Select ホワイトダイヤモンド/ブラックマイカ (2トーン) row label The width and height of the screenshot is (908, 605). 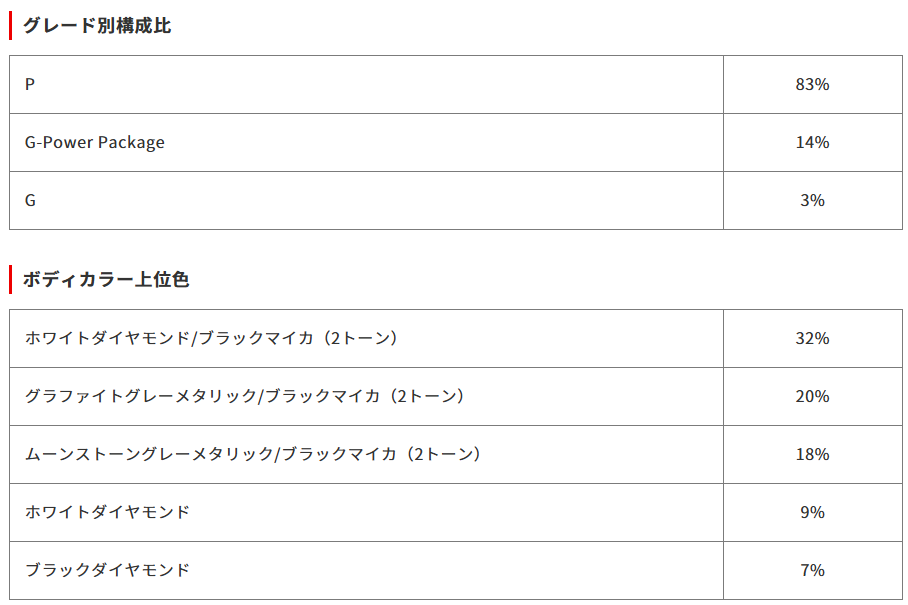point(212,339)
